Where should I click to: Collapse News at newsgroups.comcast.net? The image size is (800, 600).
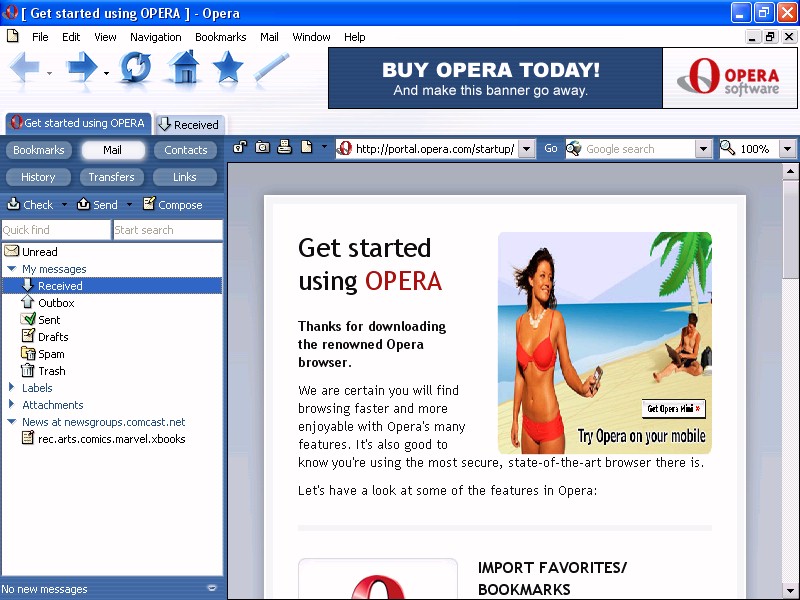(x=12, y=421)
